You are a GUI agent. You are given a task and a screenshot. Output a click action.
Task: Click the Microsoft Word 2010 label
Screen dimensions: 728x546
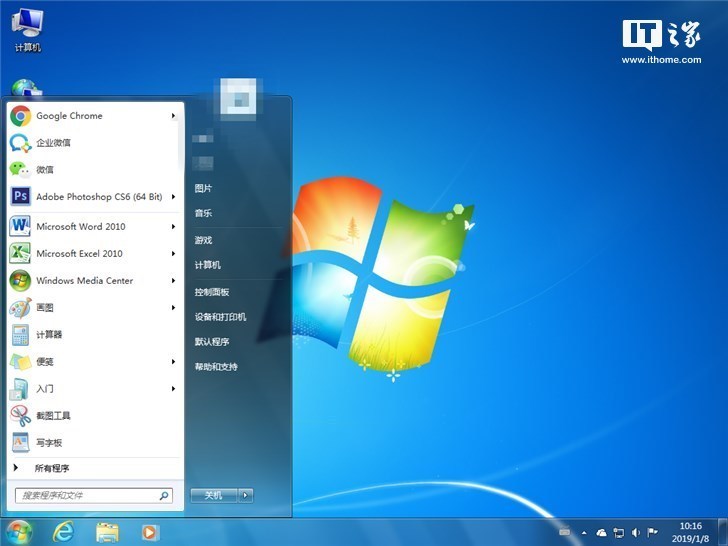coord(81,226)
